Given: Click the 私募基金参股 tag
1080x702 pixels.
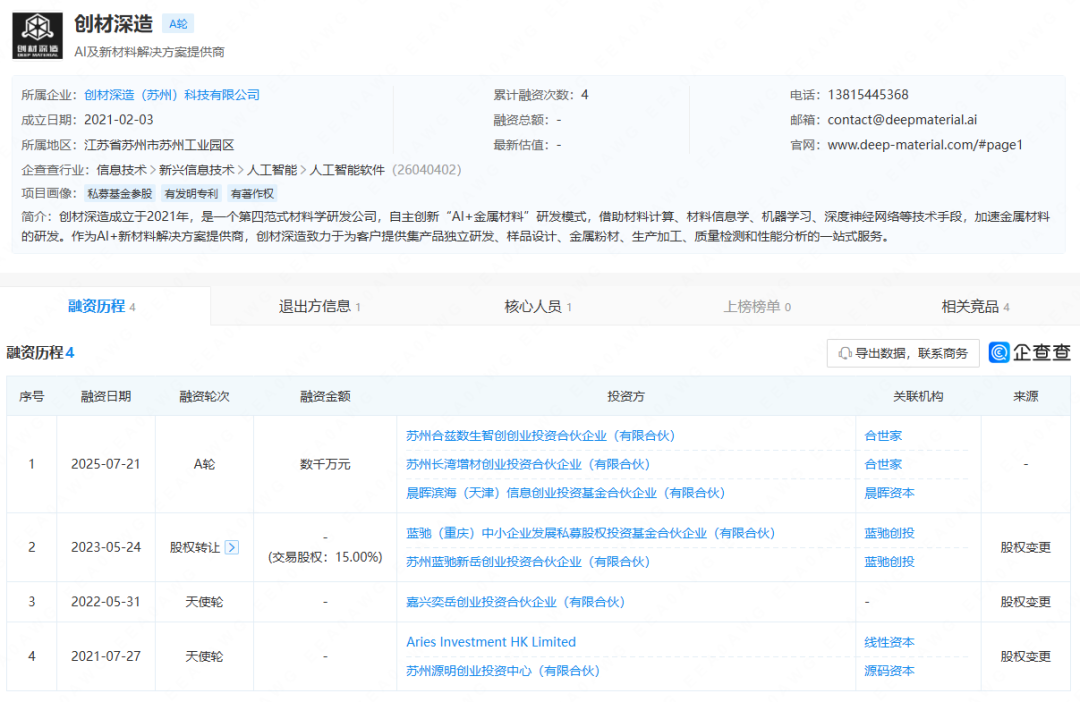Looking at the screenshot, I should coord(120,194).
